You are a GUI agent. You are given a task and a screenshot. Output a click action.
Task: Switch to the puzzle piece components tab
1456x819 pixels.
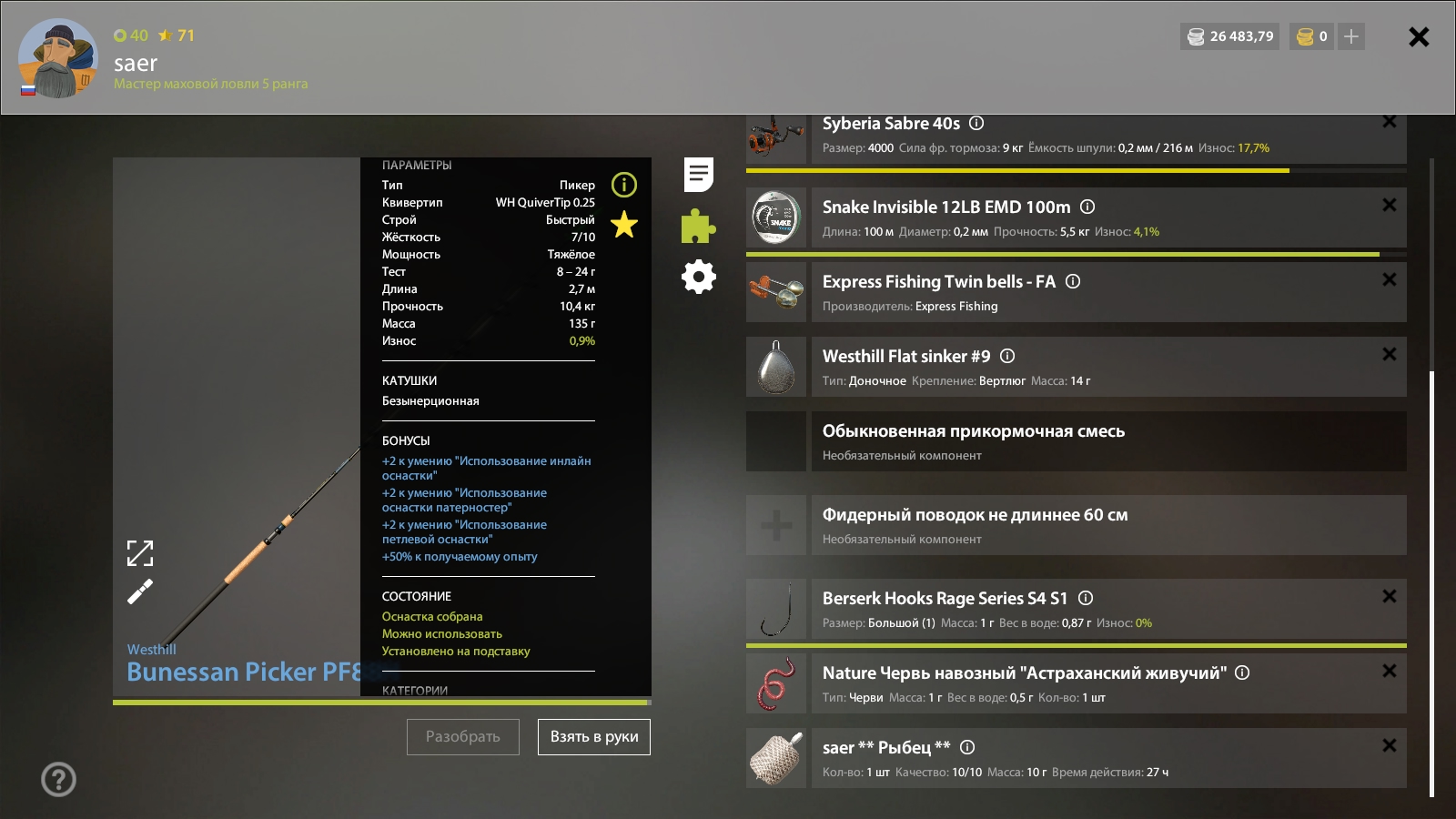698,226
